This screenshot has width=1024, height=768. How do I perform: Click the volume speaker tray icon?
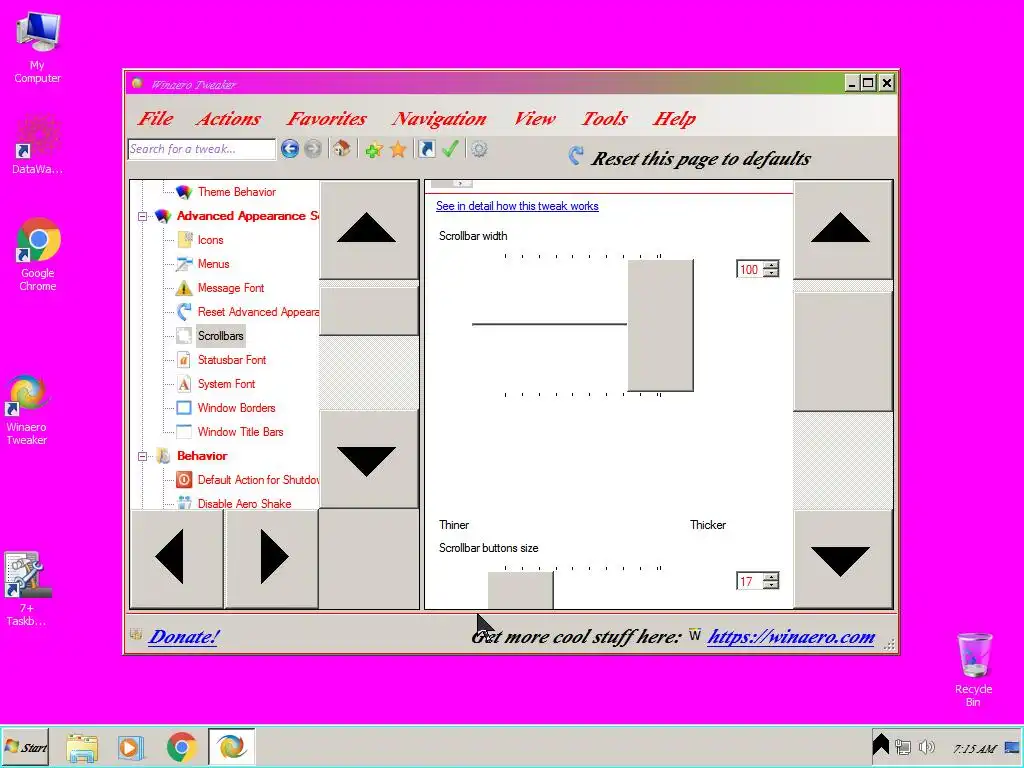[926, 746]
